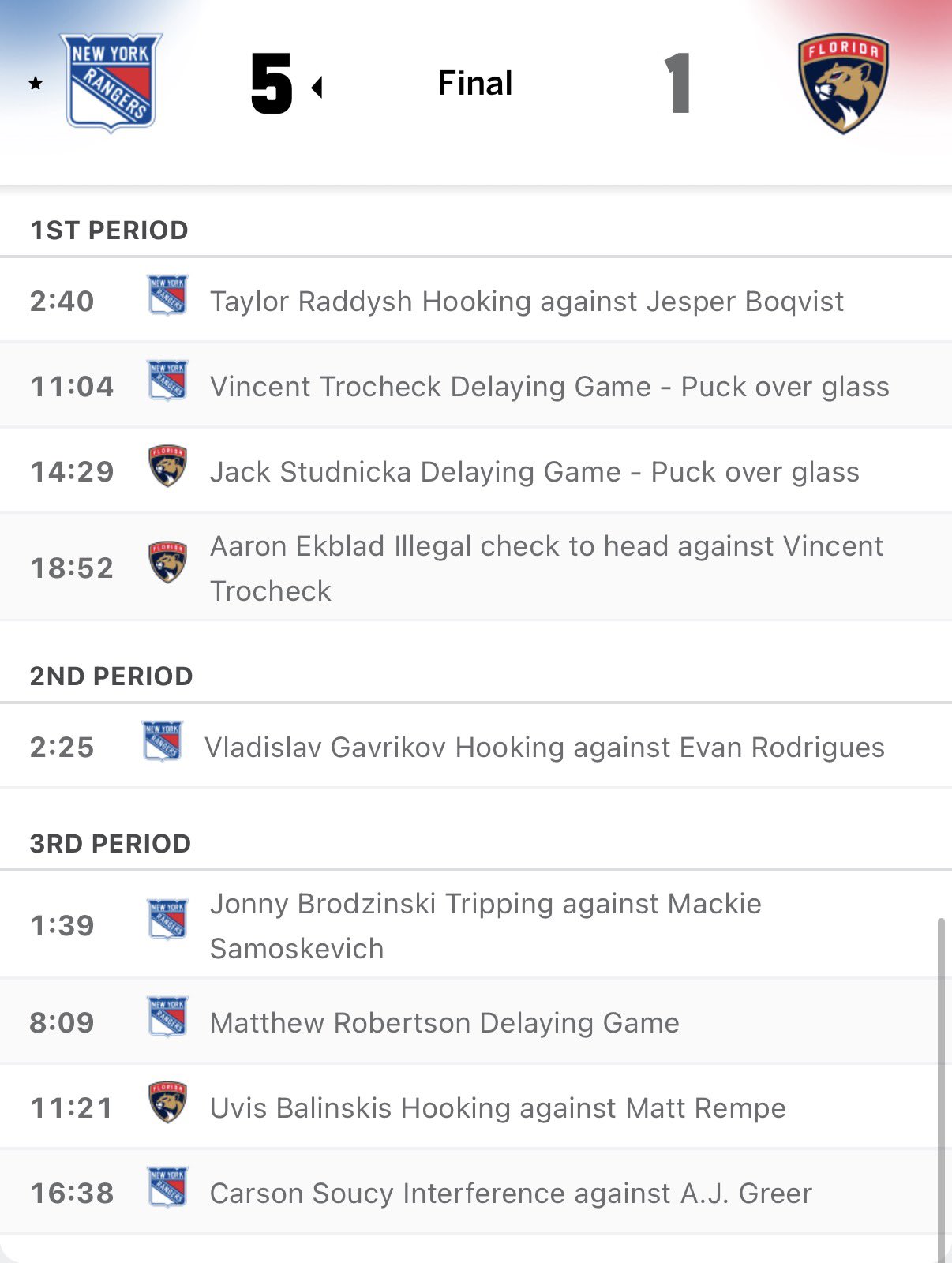Click Rangers icon beside Vladislav Gavrikov penalty
This screenshot has height=1263, width=952.
(163, 740)
